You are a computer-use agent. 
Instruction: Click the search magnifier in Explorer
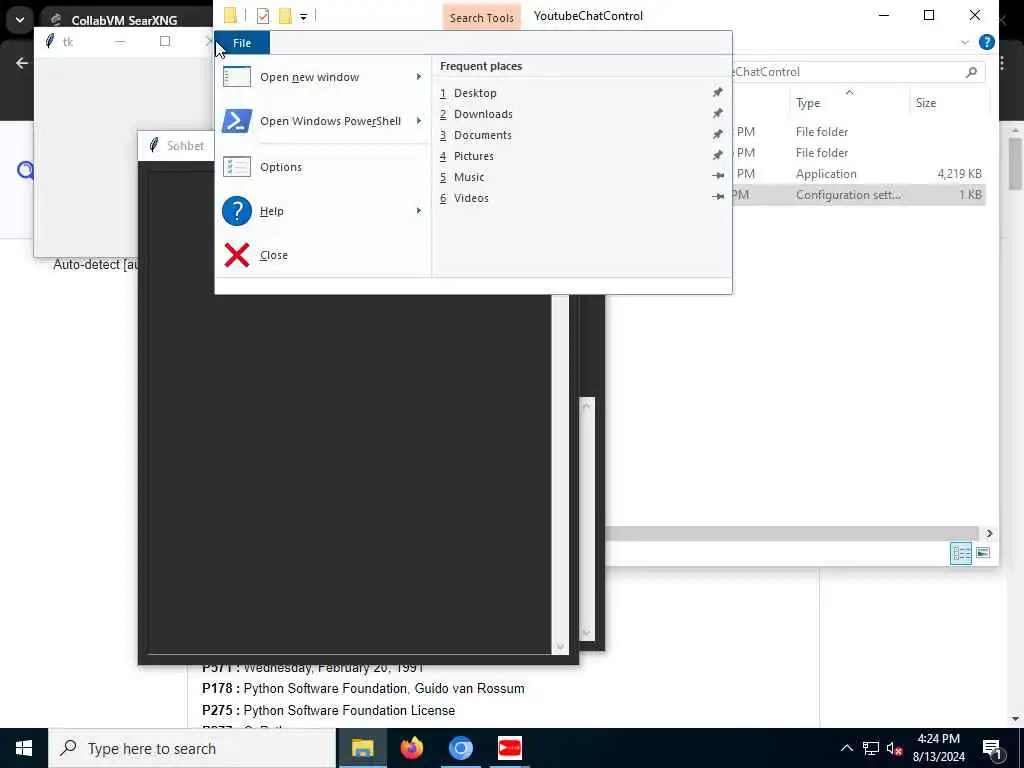click(x=971, y=72)
